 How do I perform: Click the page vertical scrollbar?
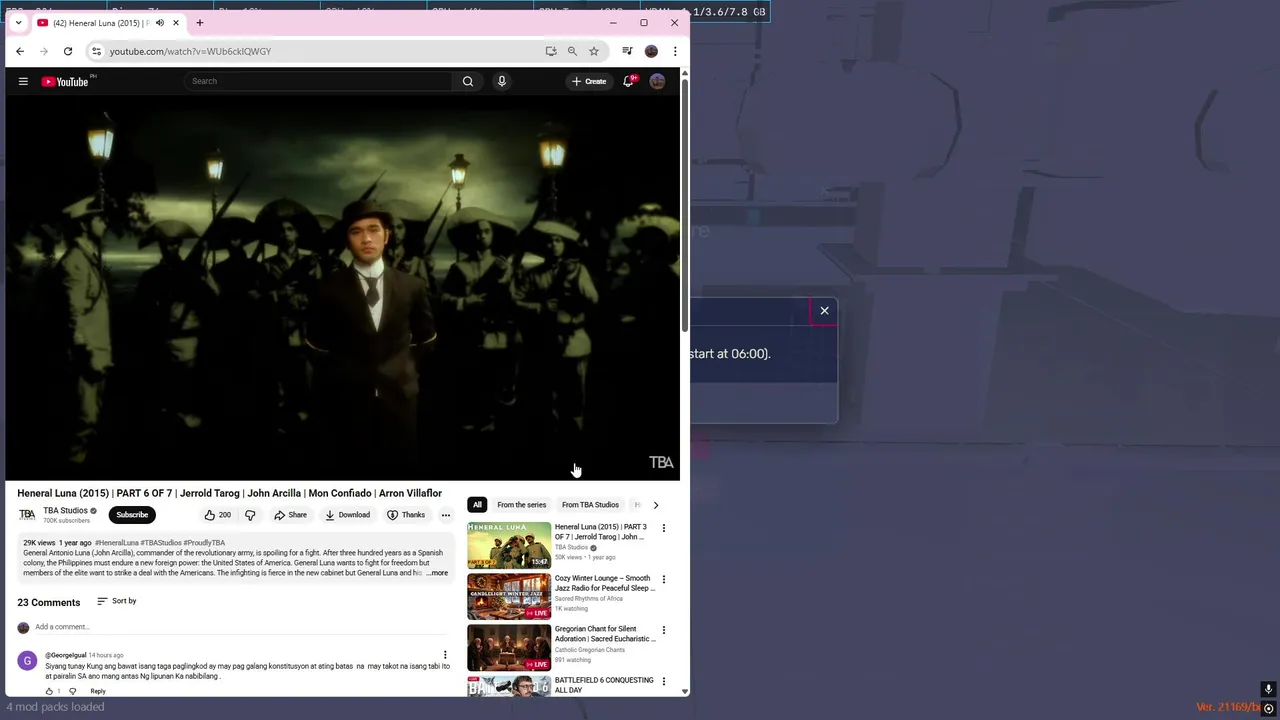[x=685, y=205]
